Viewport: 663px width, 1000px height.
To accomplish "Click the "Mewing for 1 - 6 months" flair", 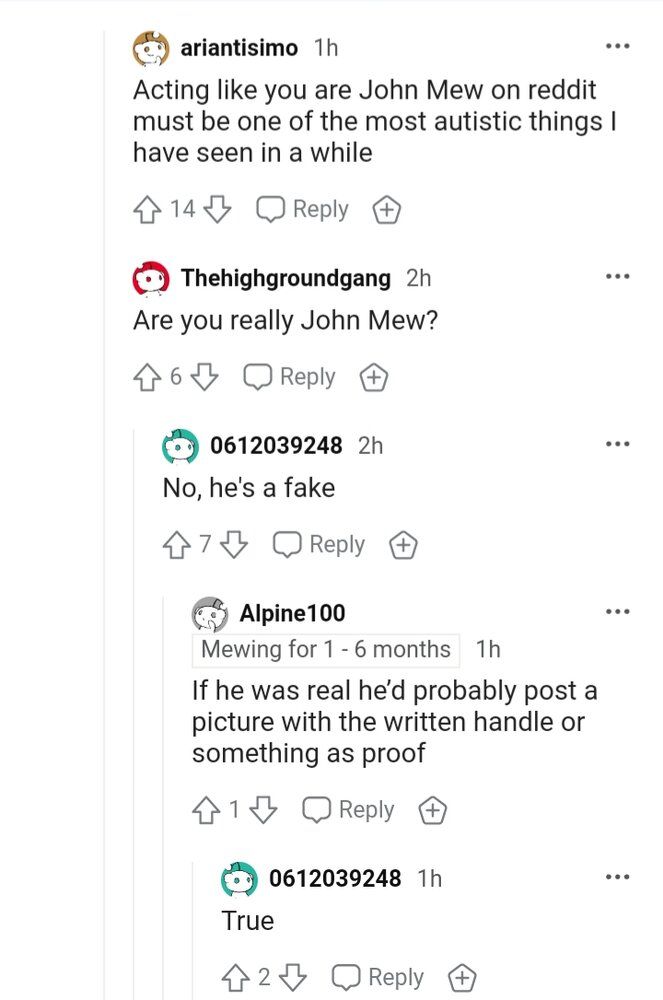I will [x=326, y=650].
